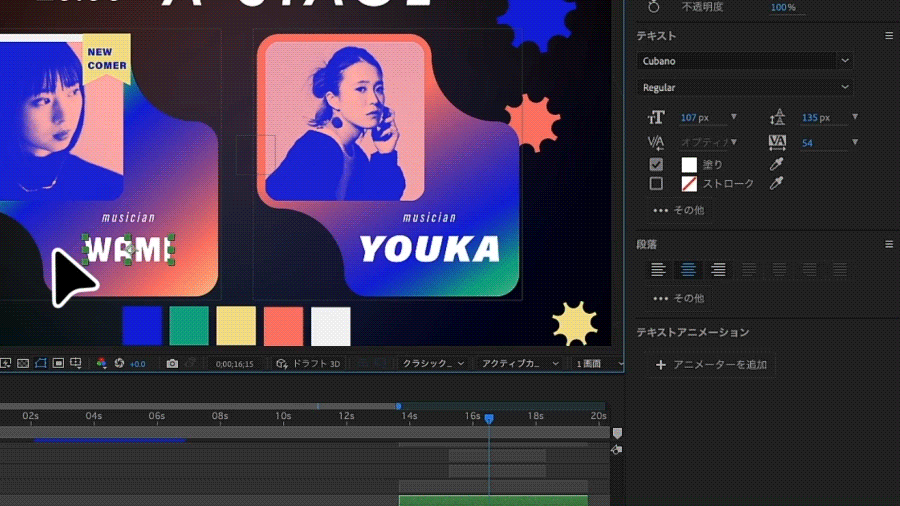The height and width of the screenshot is (506, 900).
Task: Take a snapshot with the camera icon
Action: click(172, 363)
